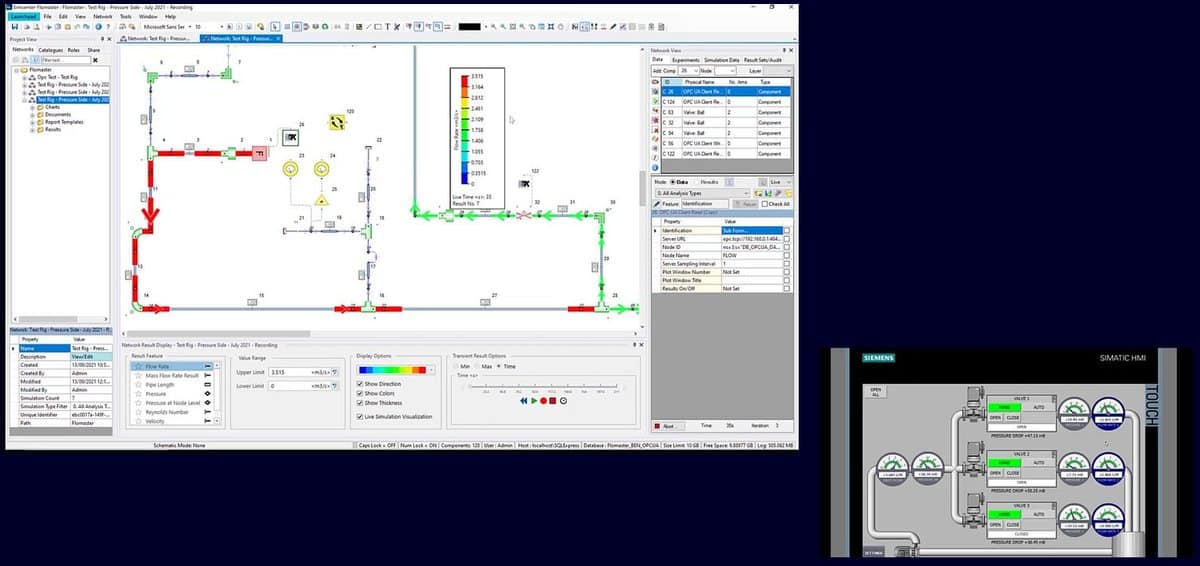Switch to the Catalogues tab
The image size is (1200, 566).
click(x=51, y=49)
